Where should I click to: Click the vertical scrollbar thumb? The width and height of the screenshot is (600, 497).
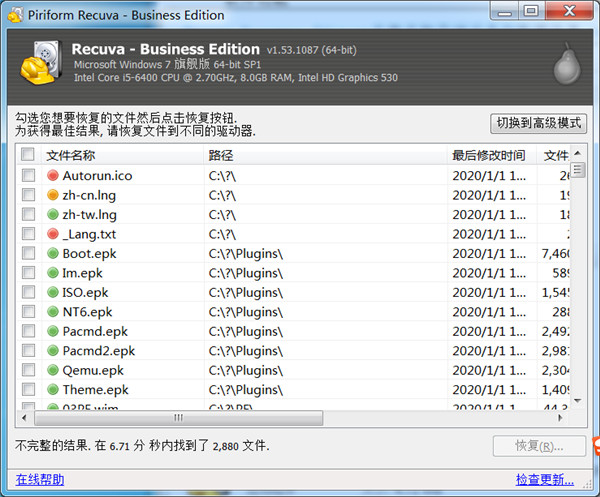(578, 170)
